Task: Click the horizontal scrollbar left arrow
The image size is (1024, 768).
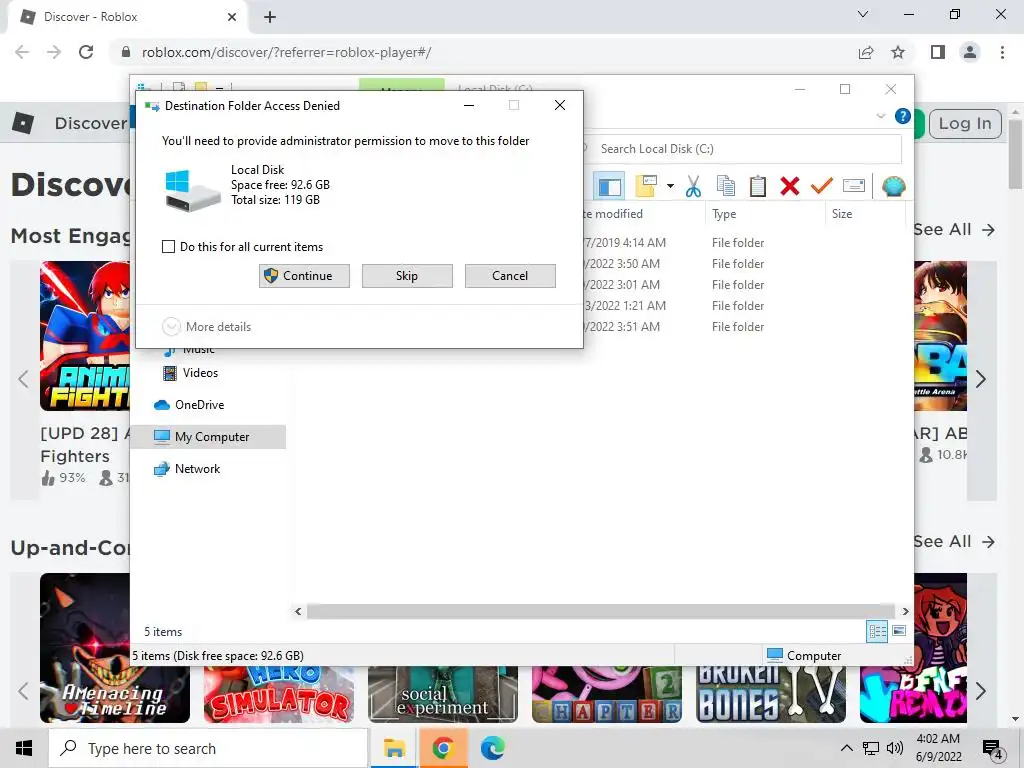Action: click(x=298, y=611)
